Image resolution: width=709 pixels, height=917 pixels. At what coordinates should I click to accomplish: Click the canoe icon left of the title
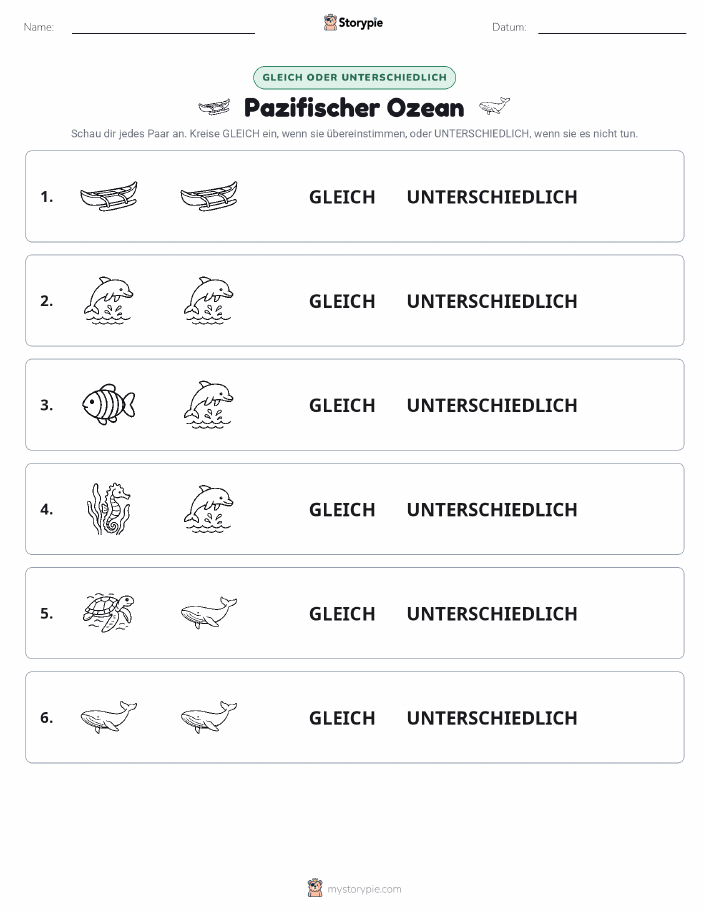pyautogui.click(x=214, y=107)
